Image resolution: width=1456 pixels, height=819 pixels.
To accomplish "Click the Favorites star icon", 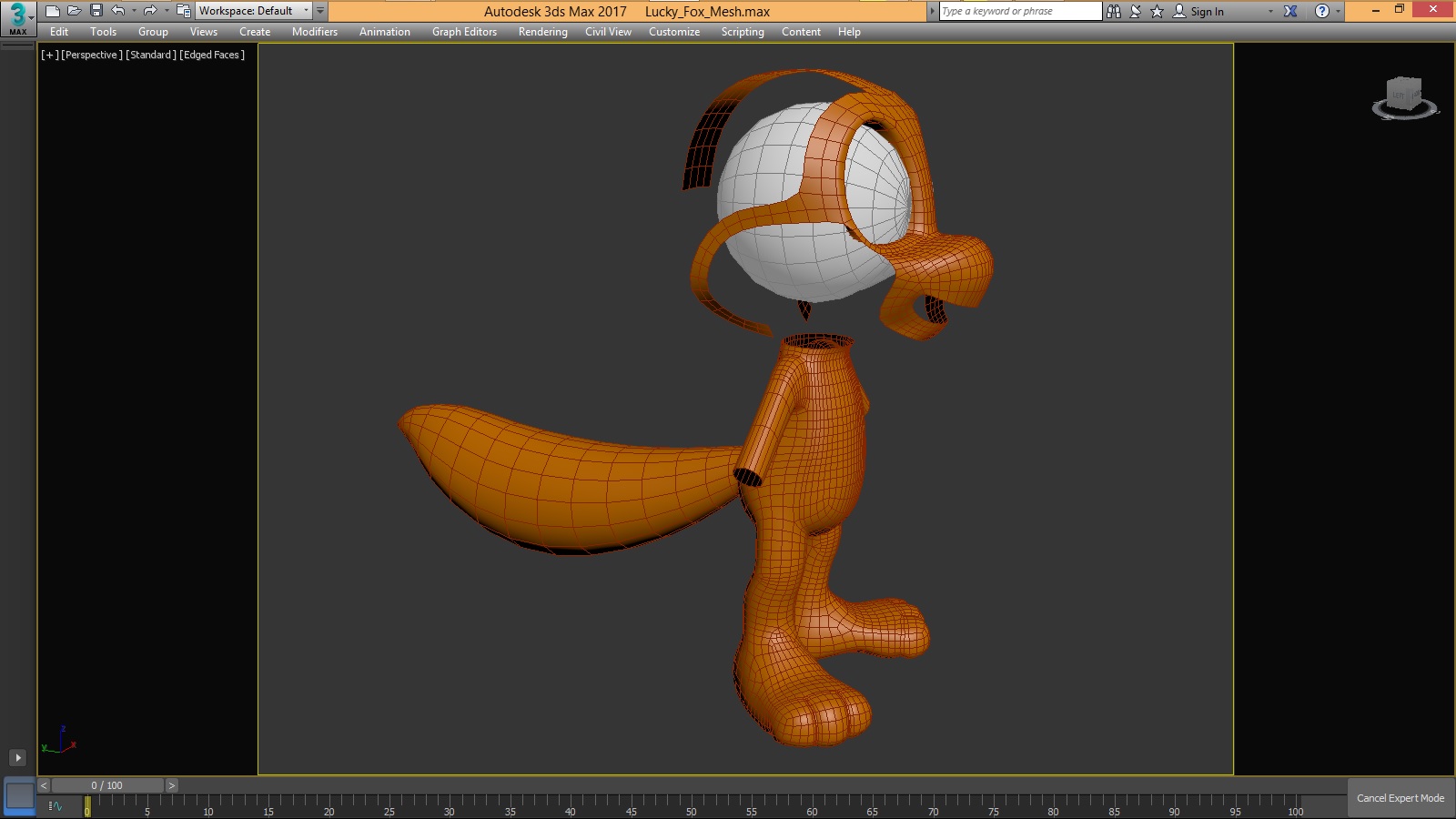I will click(x=1157, y=11).
